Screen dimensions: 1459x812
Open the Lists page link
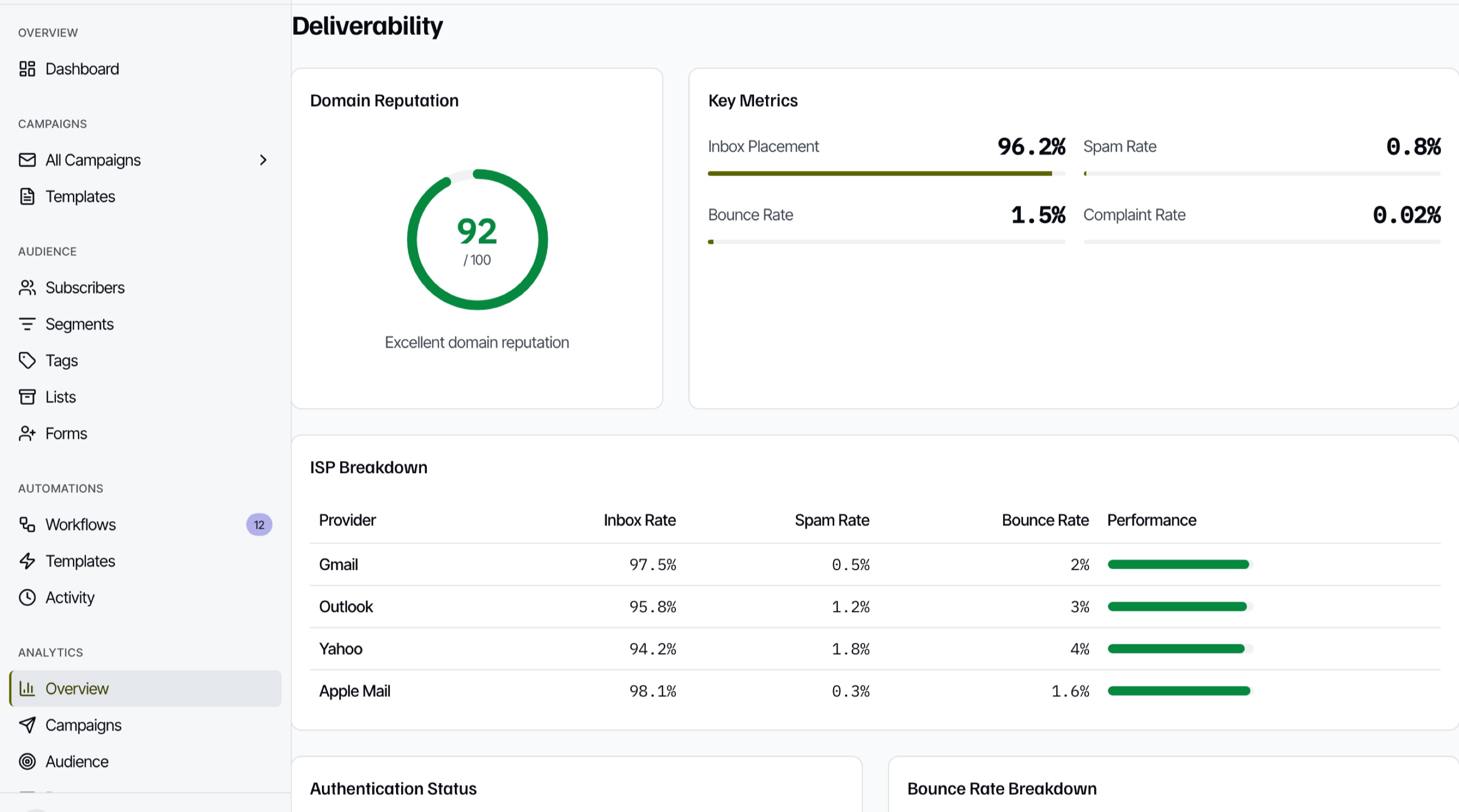click(145, 397)
